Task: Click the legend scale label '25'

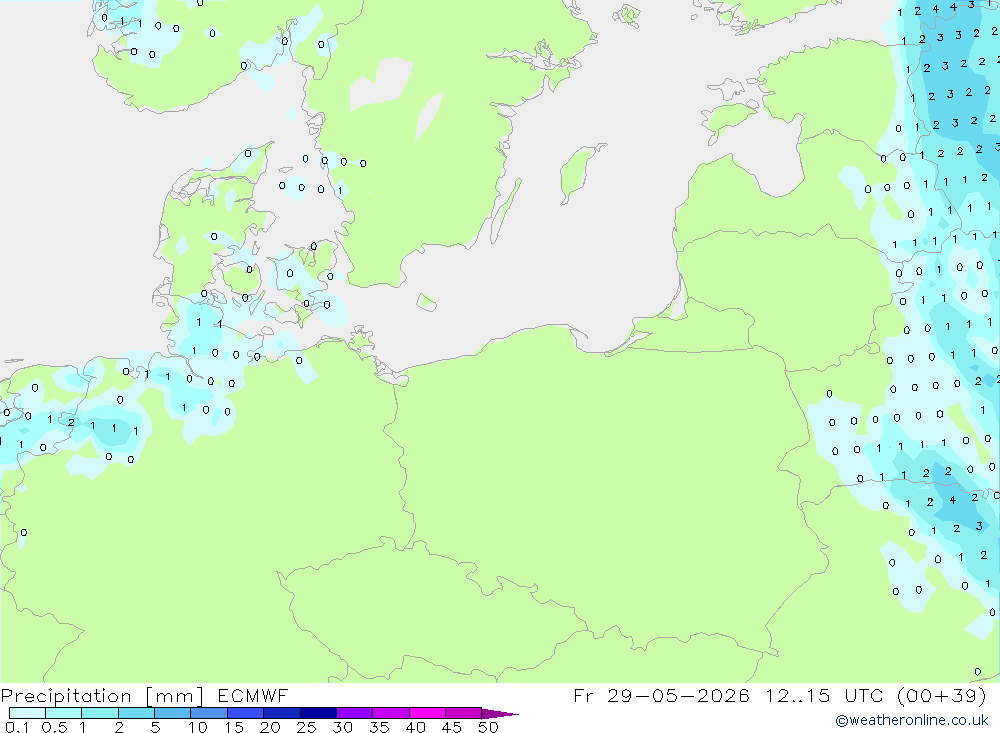Action: coord(307,727)
